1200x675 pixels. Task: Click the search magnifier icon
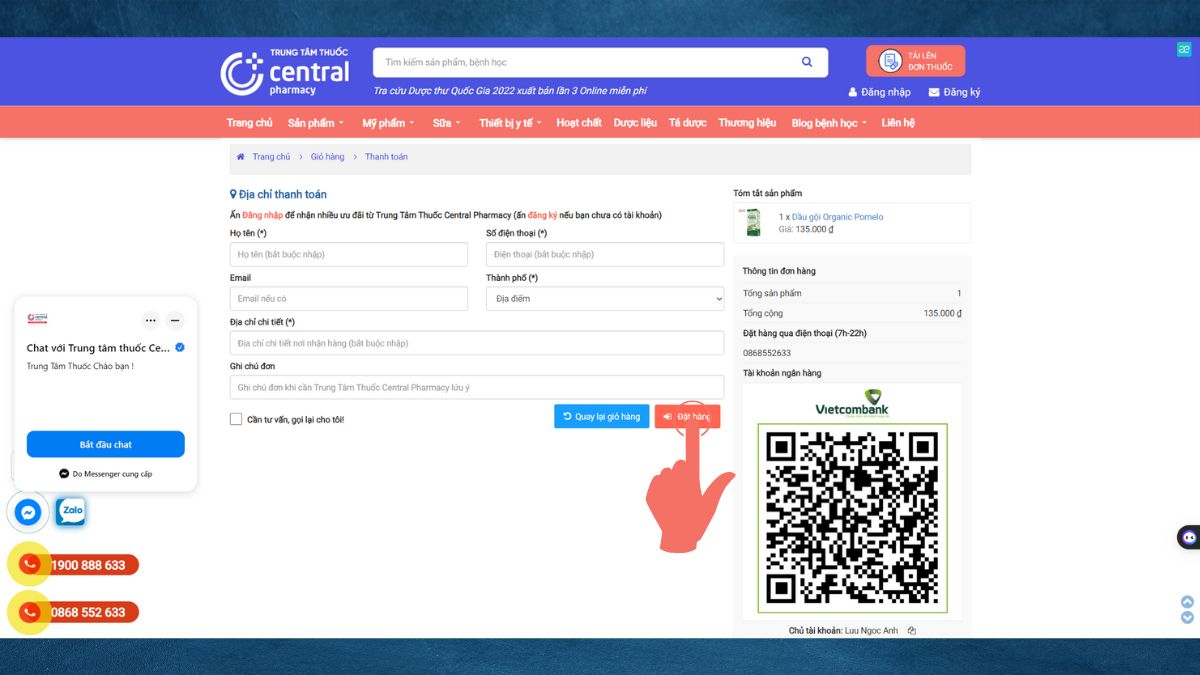tap(807, 62)
